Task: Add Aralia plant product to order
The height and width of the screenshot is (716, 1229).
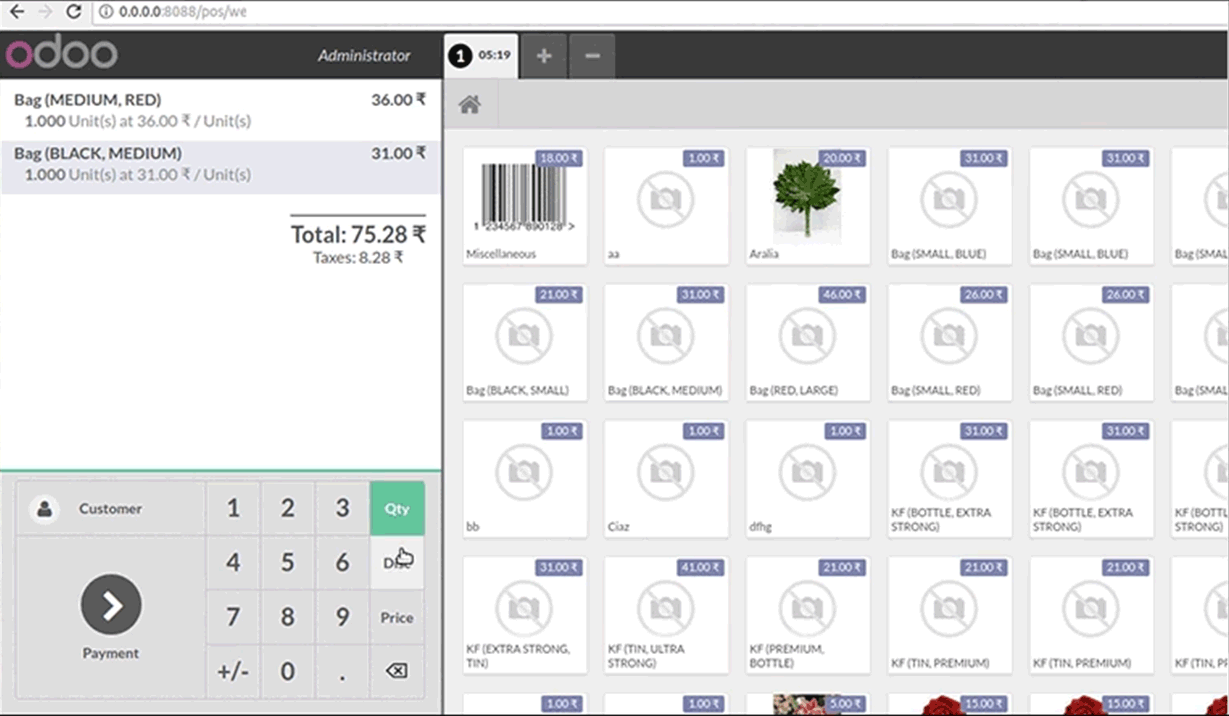Action: click(808, 206)
